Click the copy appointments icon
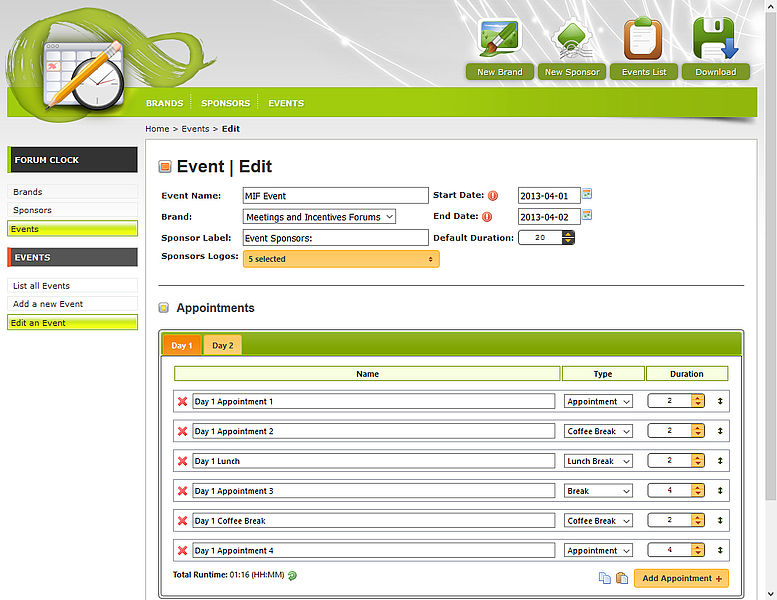 pos(604,578)
